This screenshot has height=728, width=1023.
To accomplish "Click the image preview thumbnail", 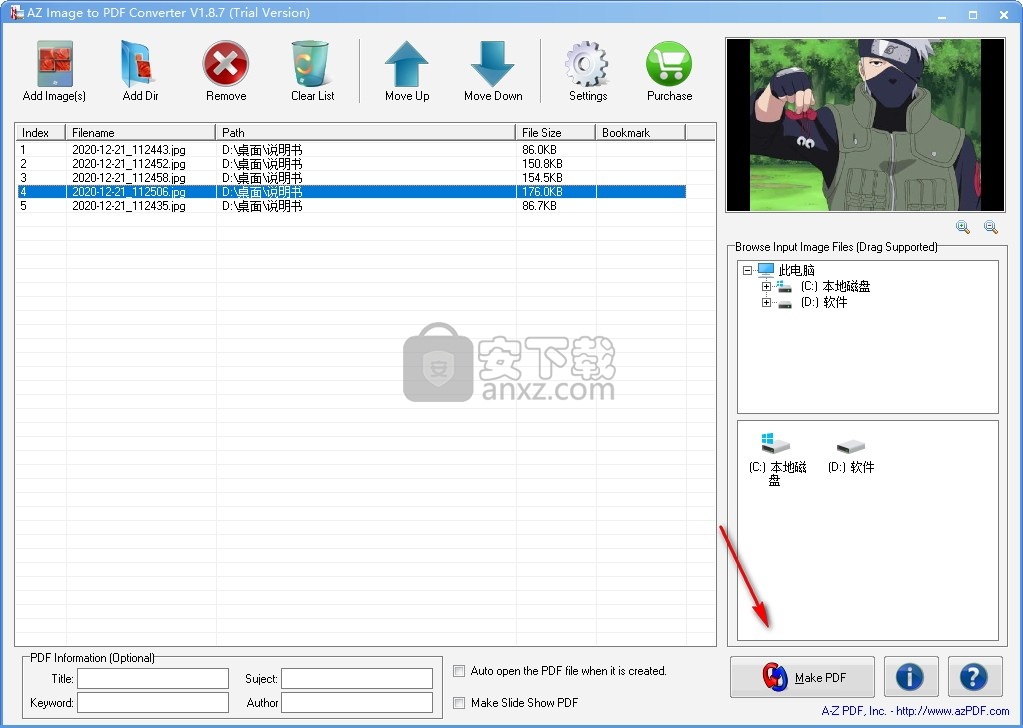I will [864, 125].
